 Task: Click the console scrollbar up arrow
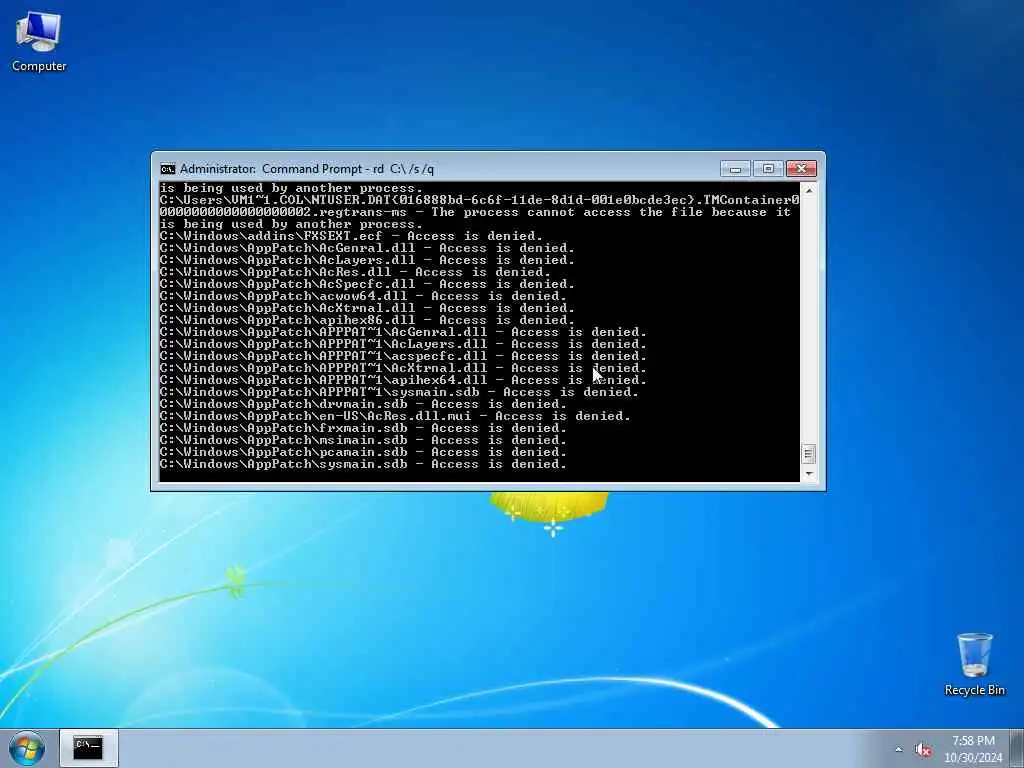point(808,190)
